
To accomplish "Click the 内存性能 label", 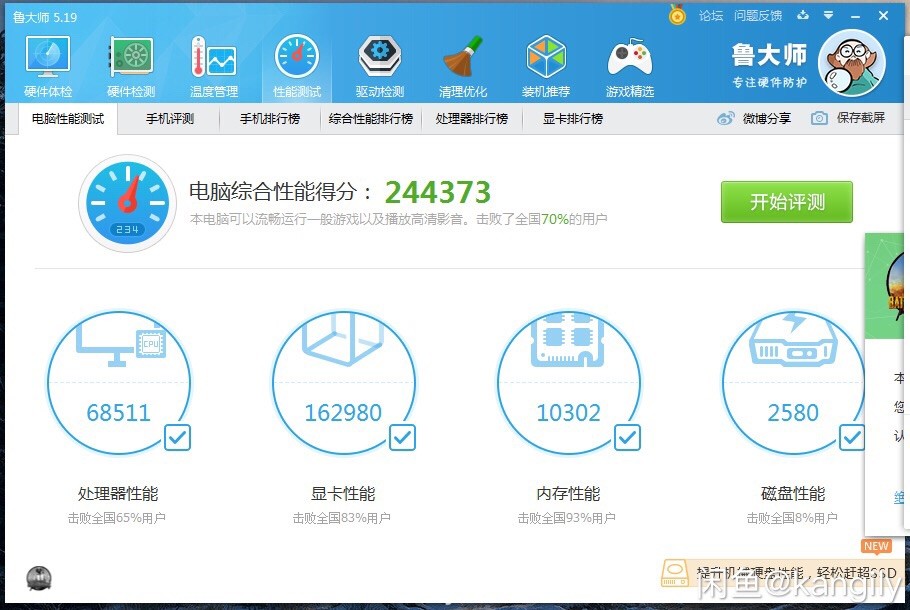I will [x=568, y=493].
